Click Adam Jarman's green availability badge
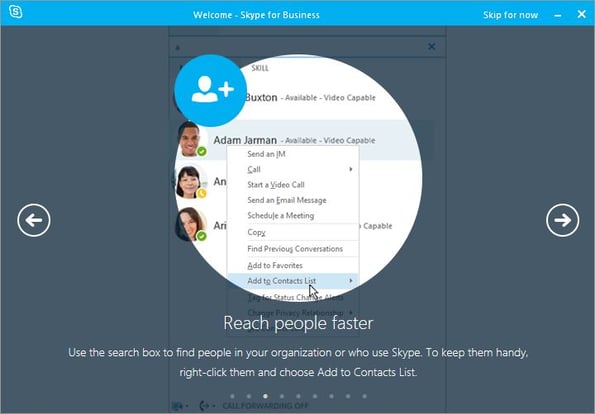This screenshot has height=414, width=595. pos(202,151)
